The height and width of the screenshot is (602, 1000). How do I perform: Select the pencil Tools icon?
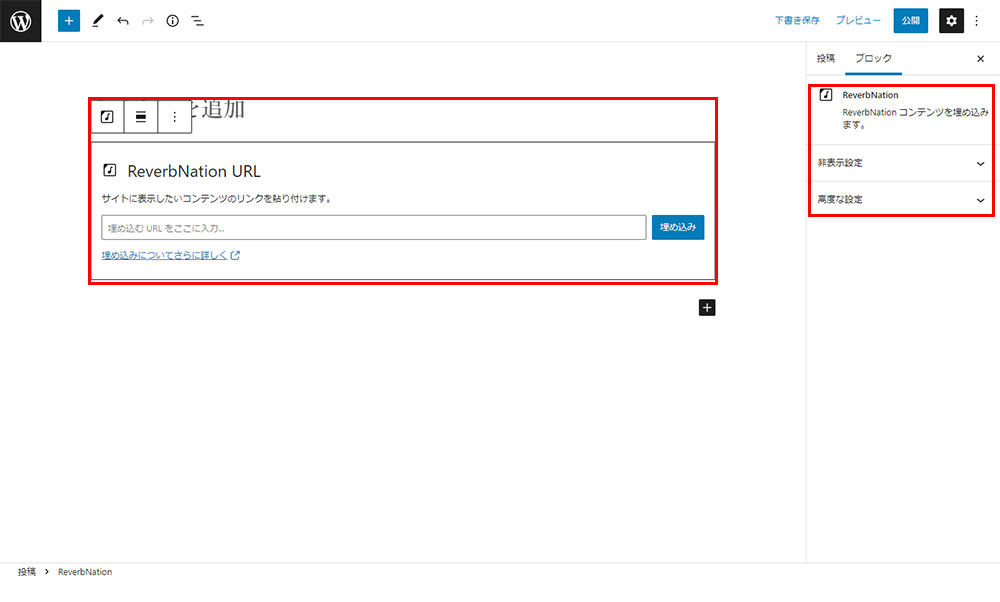[97, 20]
